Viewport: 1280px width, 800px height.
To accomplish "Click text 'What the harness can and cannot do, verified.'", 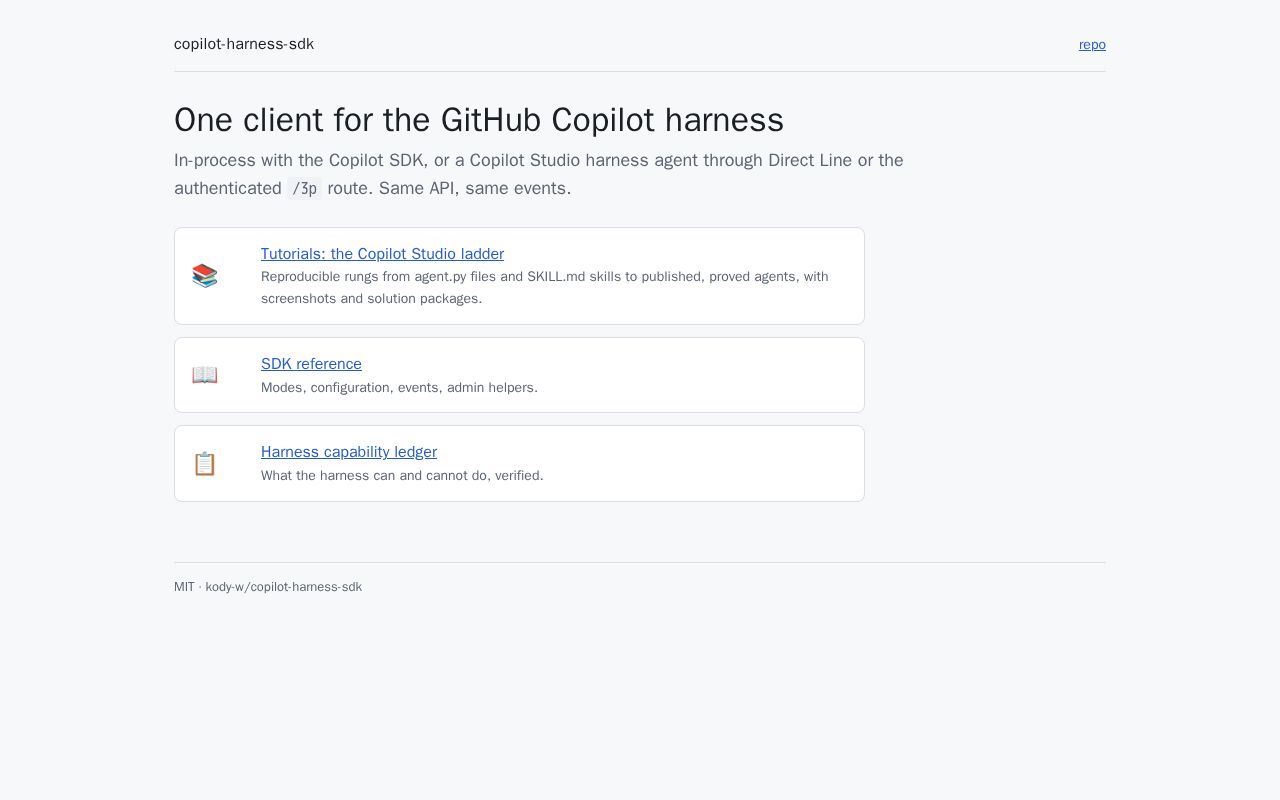I will (402, 475).
